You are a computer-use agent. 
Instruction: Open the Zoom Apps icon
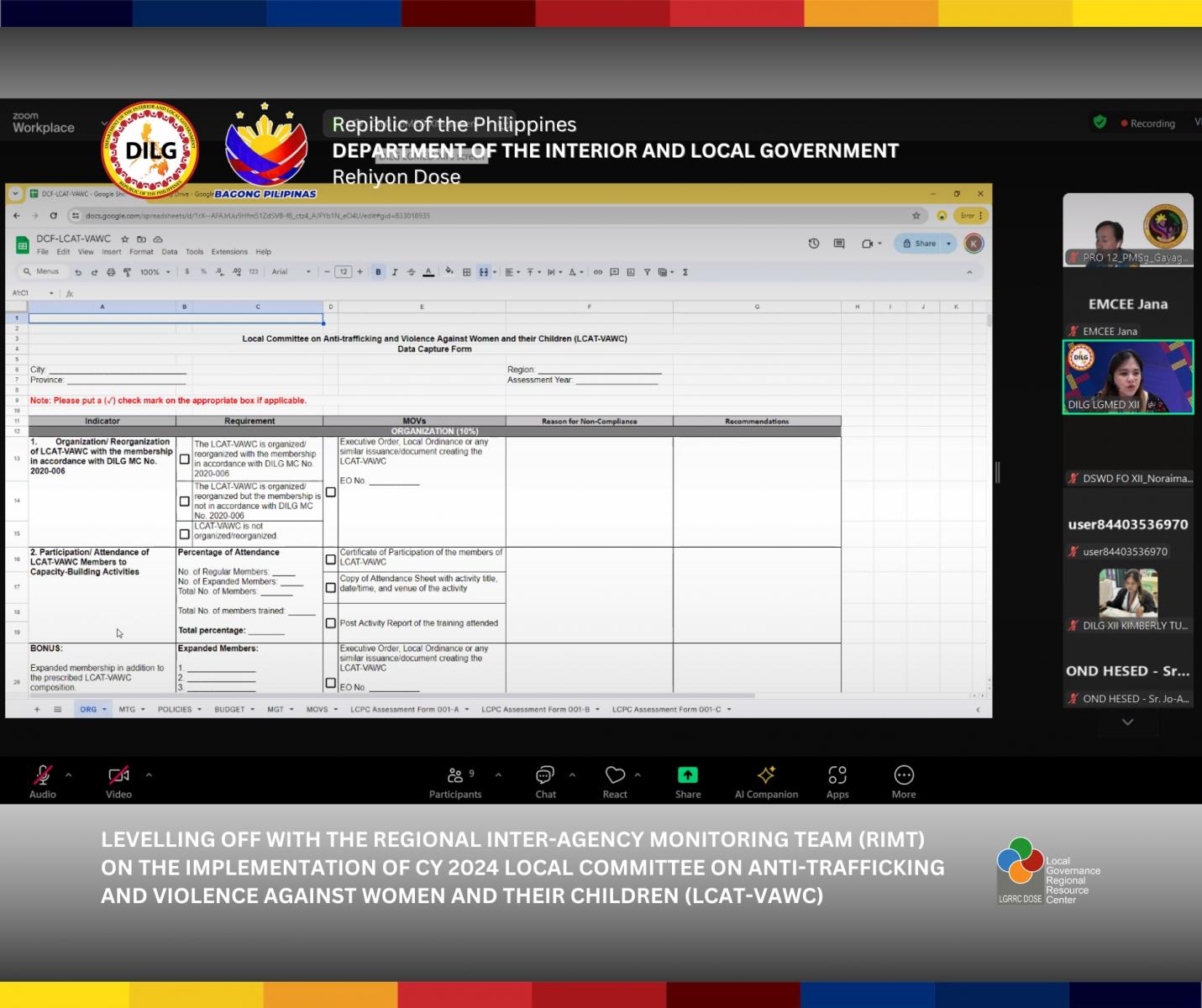(x=837, y=774)
